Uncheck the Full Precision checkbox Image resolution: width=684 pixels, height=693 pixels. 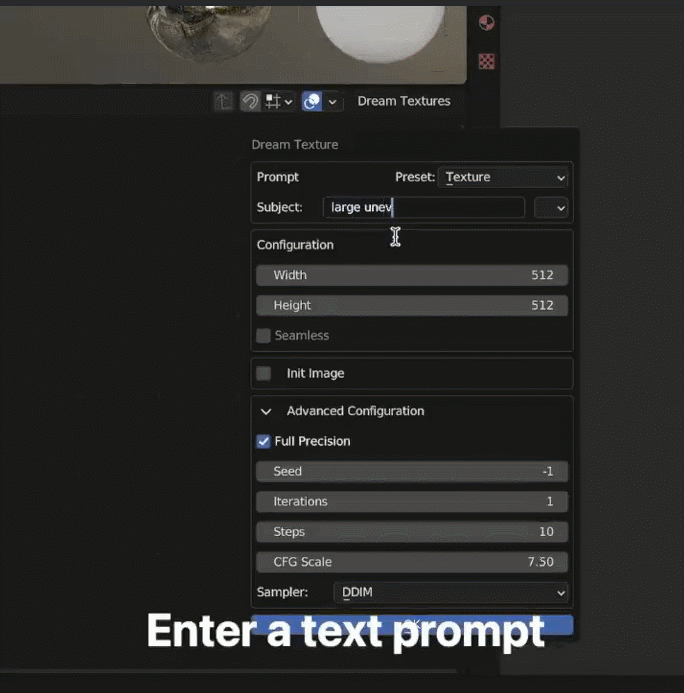click(264, 441)
